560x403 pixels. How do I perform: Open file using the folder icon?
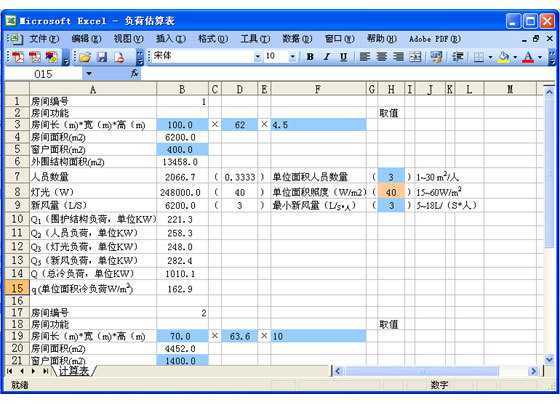pyautogui.click(x=85, y=57)
